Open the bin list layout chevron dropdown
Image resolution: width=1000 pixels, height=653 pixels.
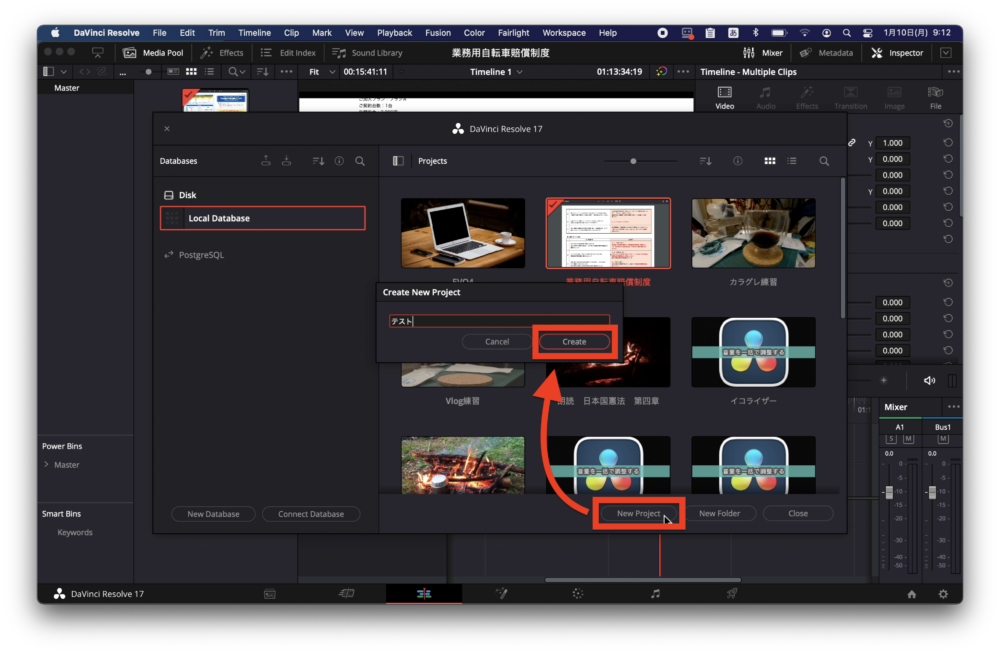[63, 72]
